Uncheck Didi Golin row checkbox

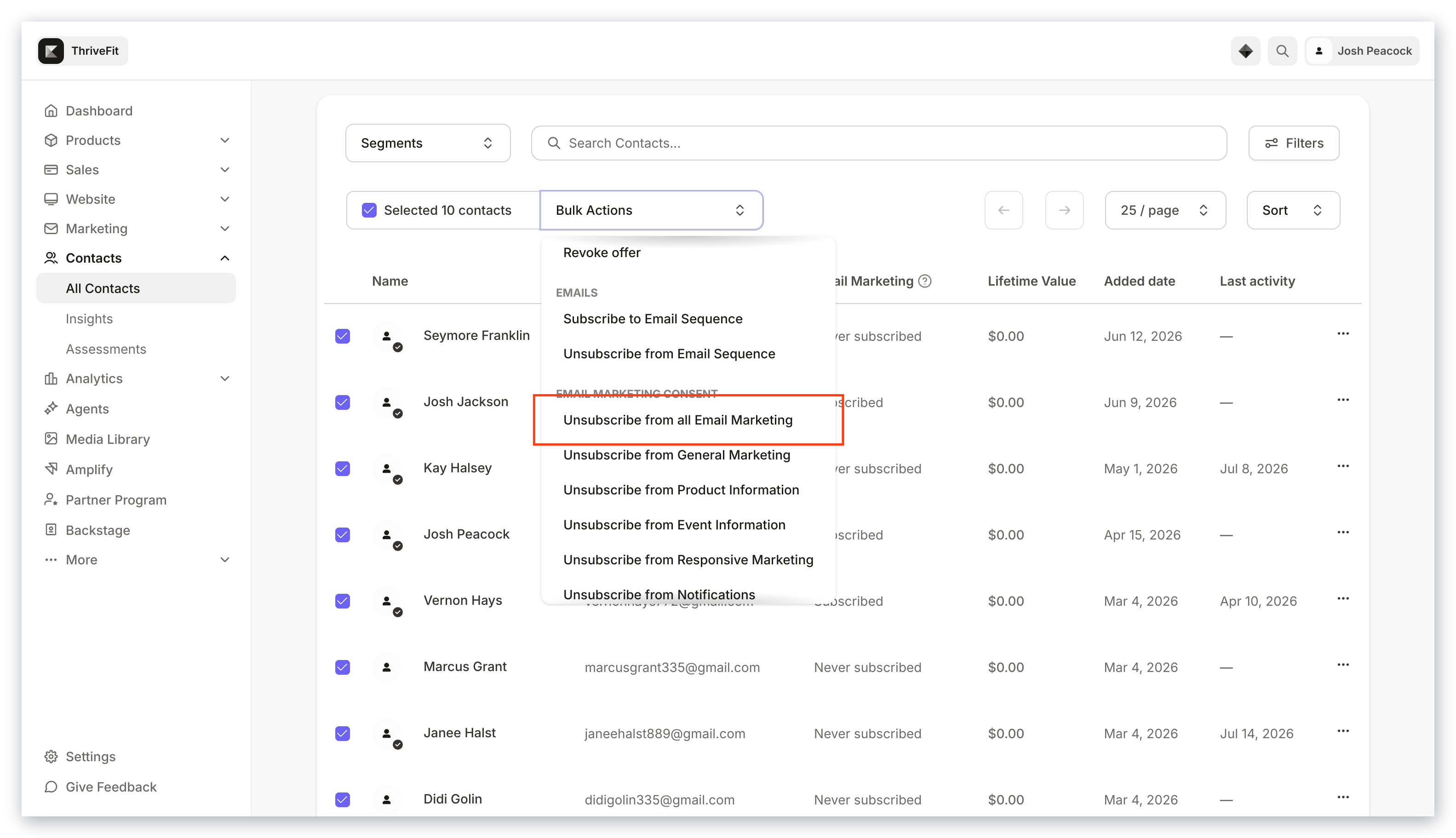tap(343, 799)
